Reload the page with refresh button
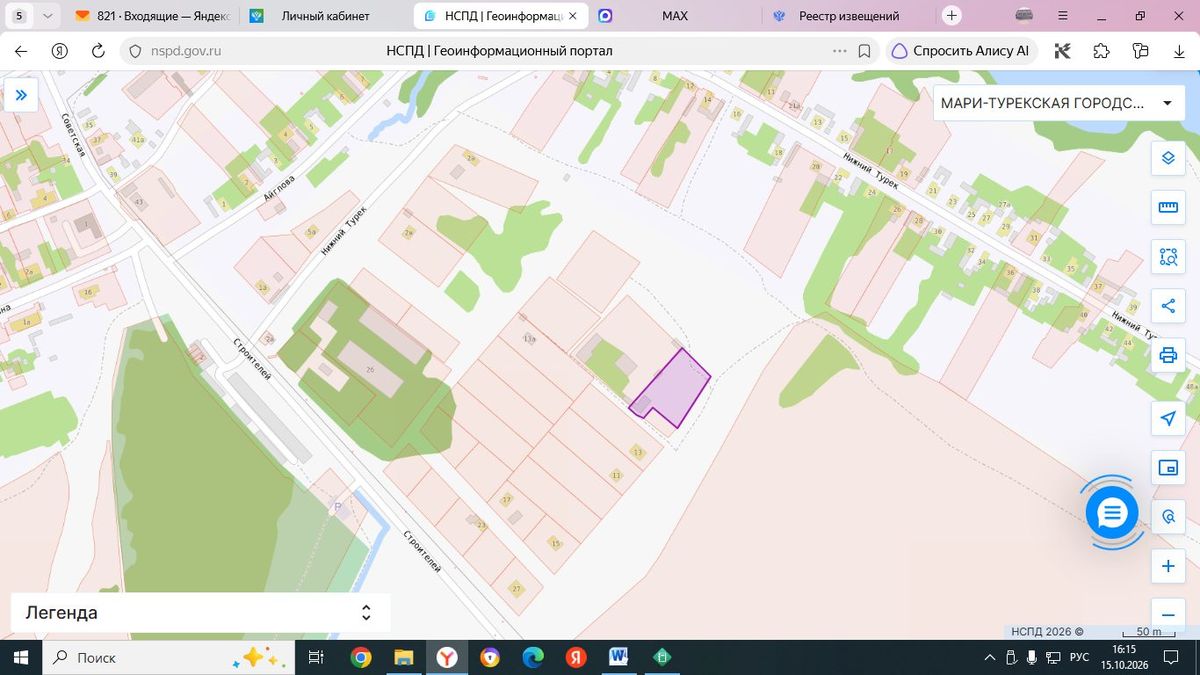 coord(98,51)
